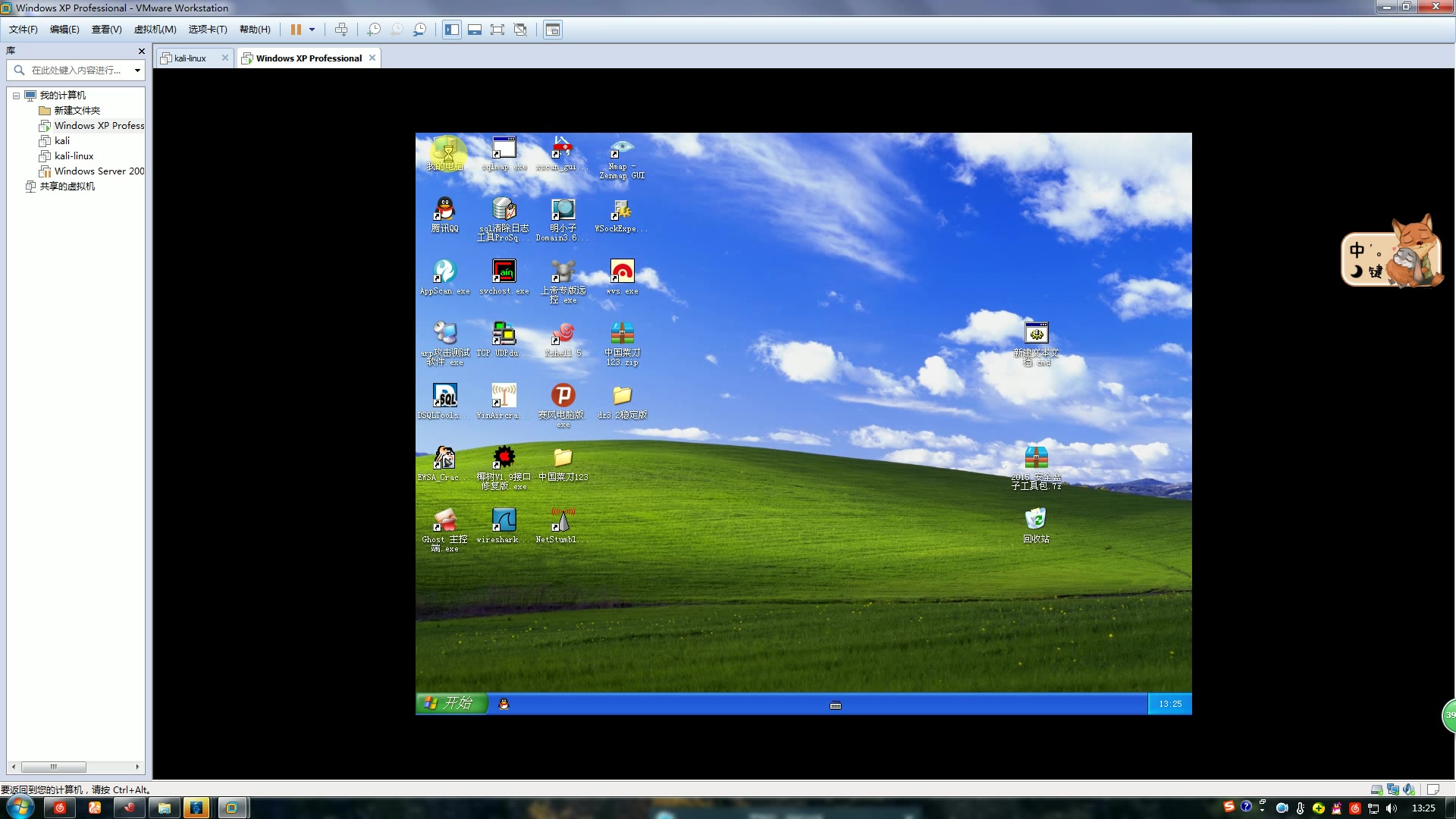Image resolution: width=1456 pixels, height=819 pixels.
Task: Enter full screen mode icon
Action: (497, 30)
